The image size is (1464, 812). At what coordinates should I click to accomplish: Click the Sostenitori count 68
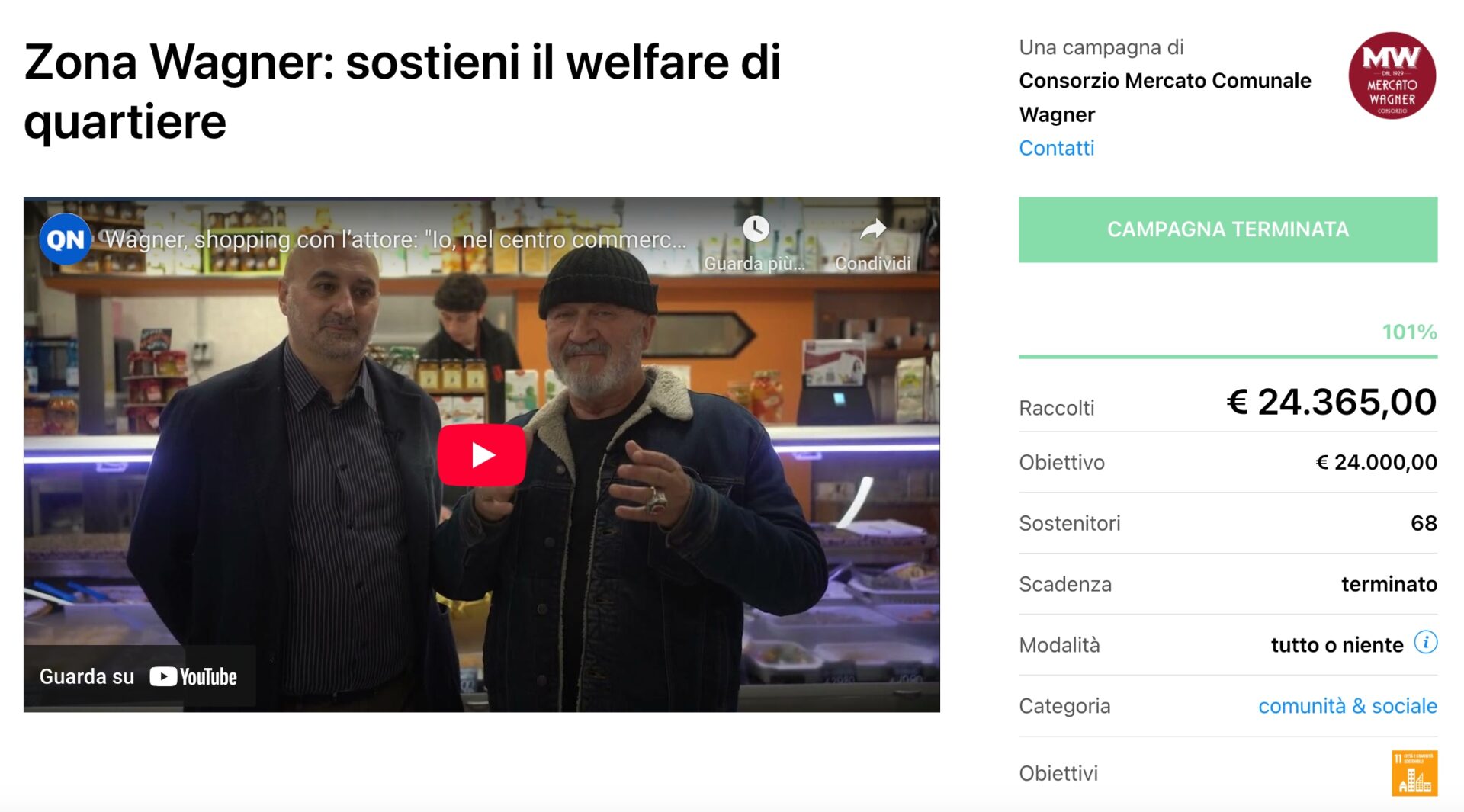[1424, 523]
